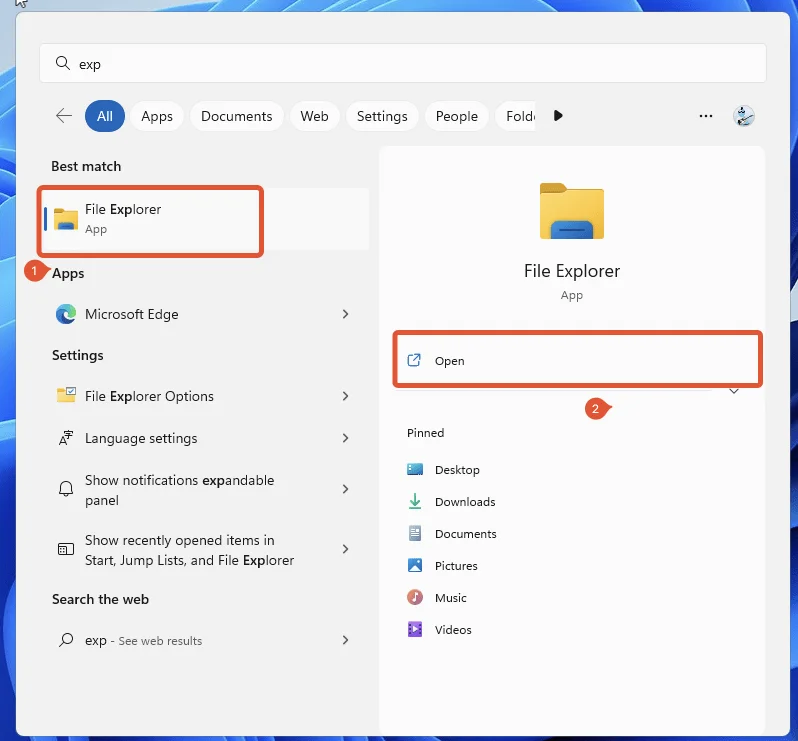Click the recently opened items icon
Image resolution: width=798 pixels, height=741 pixels.
(x=66, y=549)
